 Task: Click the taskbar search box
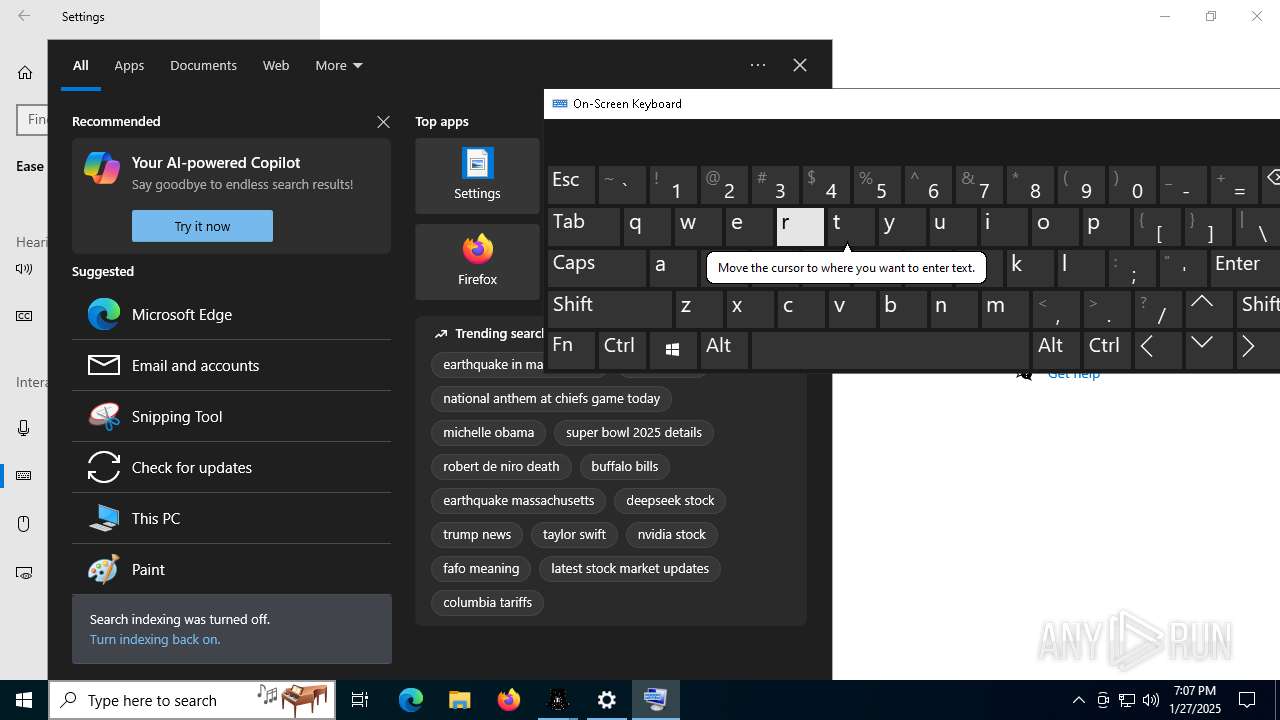pyautogui.click(x=191, y=700)
